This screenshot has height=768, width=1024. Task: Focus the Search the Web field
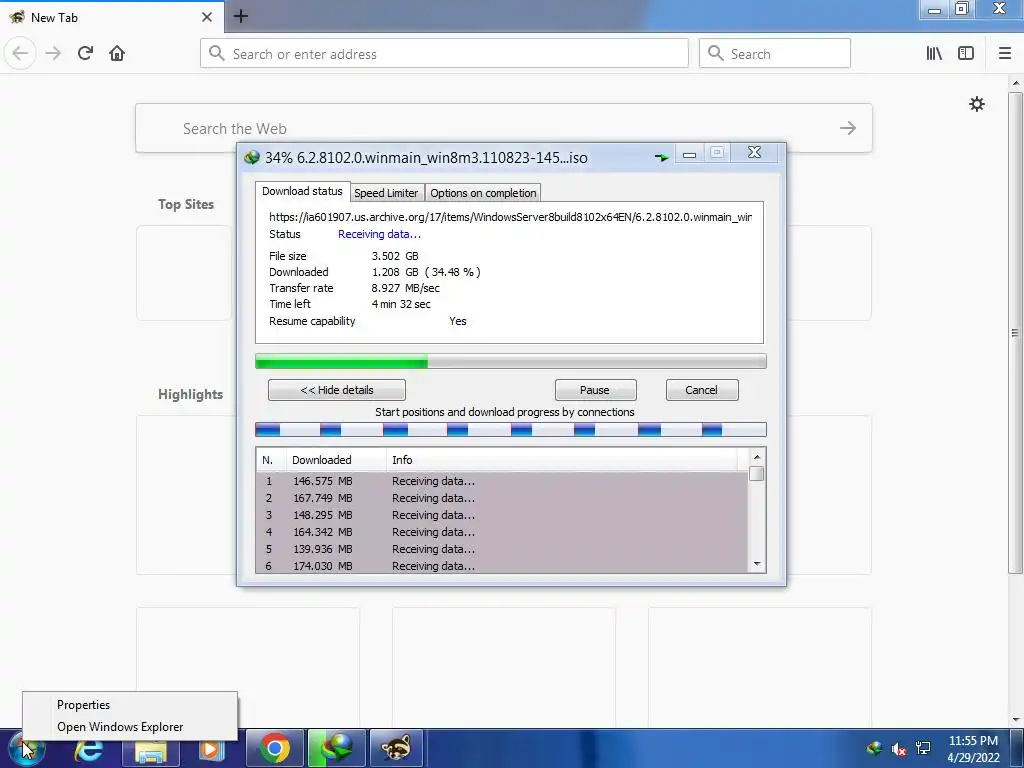point(504,128)
